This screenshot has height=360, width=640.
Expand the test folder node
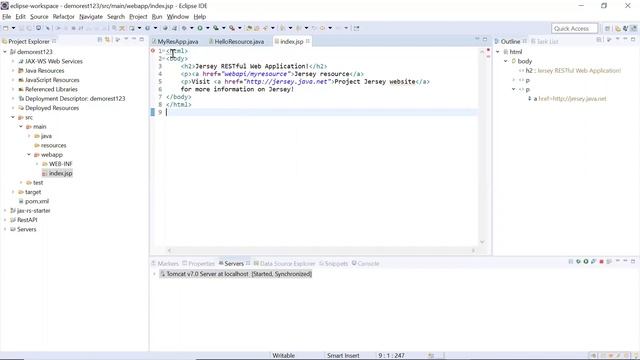pos(21,183)
